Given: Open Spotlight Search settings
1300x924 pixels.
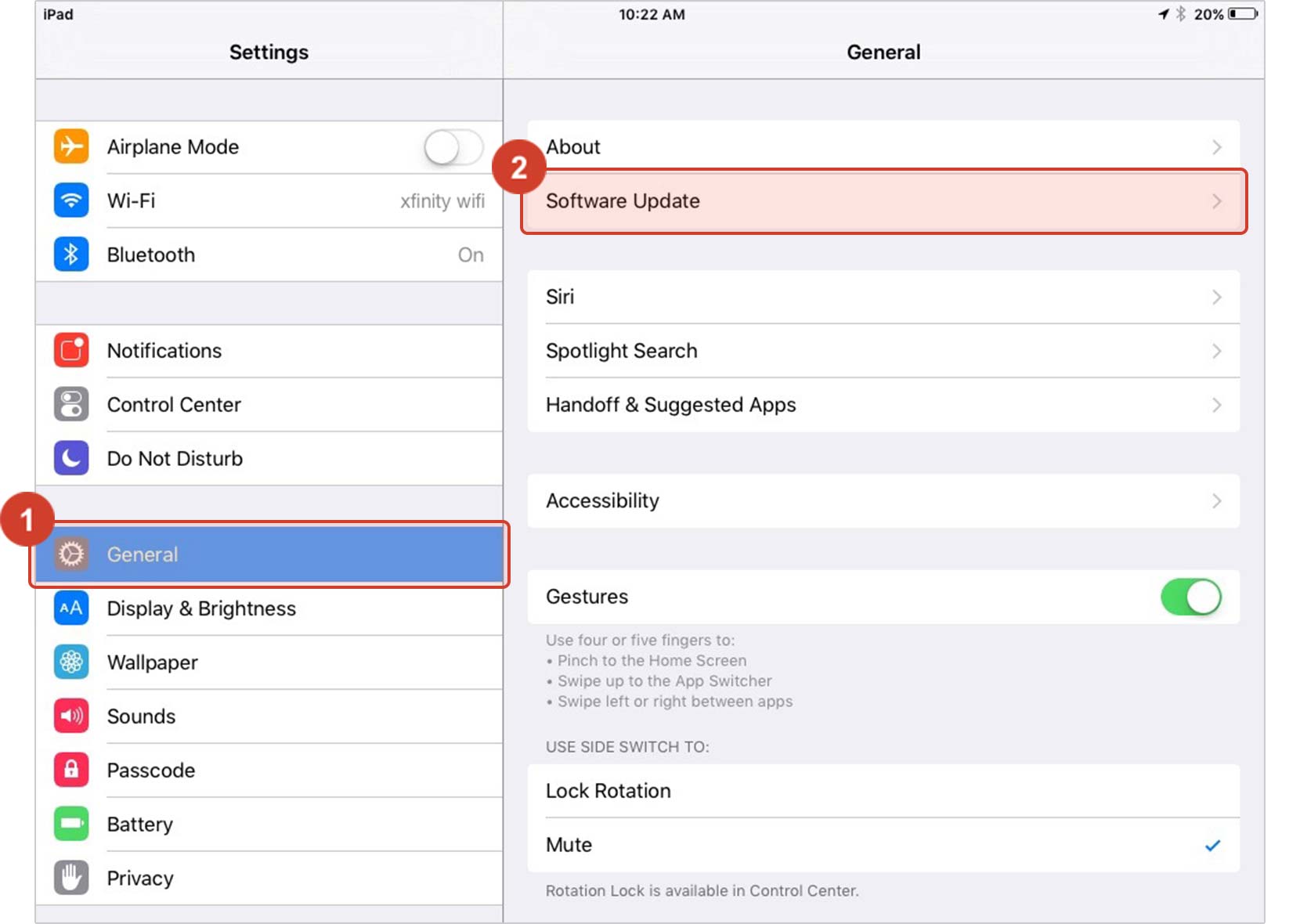Looking at the screenshot, I should pyautogui.click(x=621, y=351).
